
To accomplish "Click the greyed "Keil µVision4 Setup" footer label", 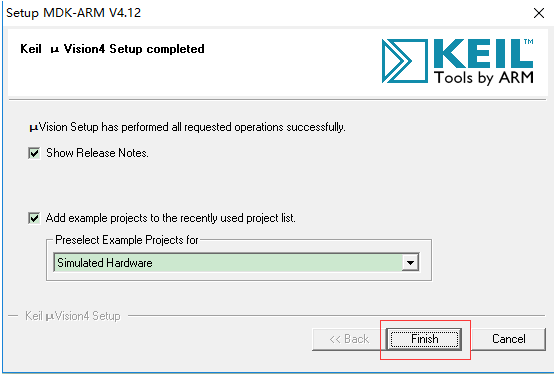I will click(x=73, y=316).
